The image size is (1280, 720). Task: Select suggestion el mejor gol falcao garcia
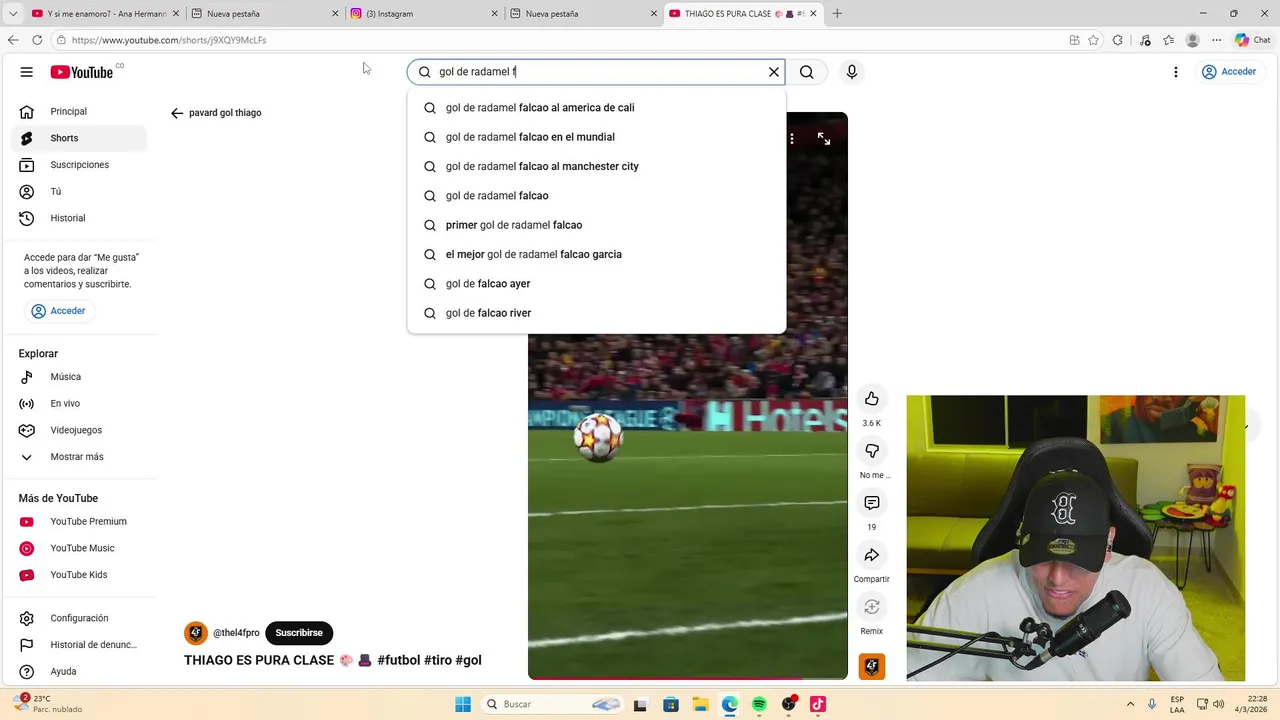[597, 254]
